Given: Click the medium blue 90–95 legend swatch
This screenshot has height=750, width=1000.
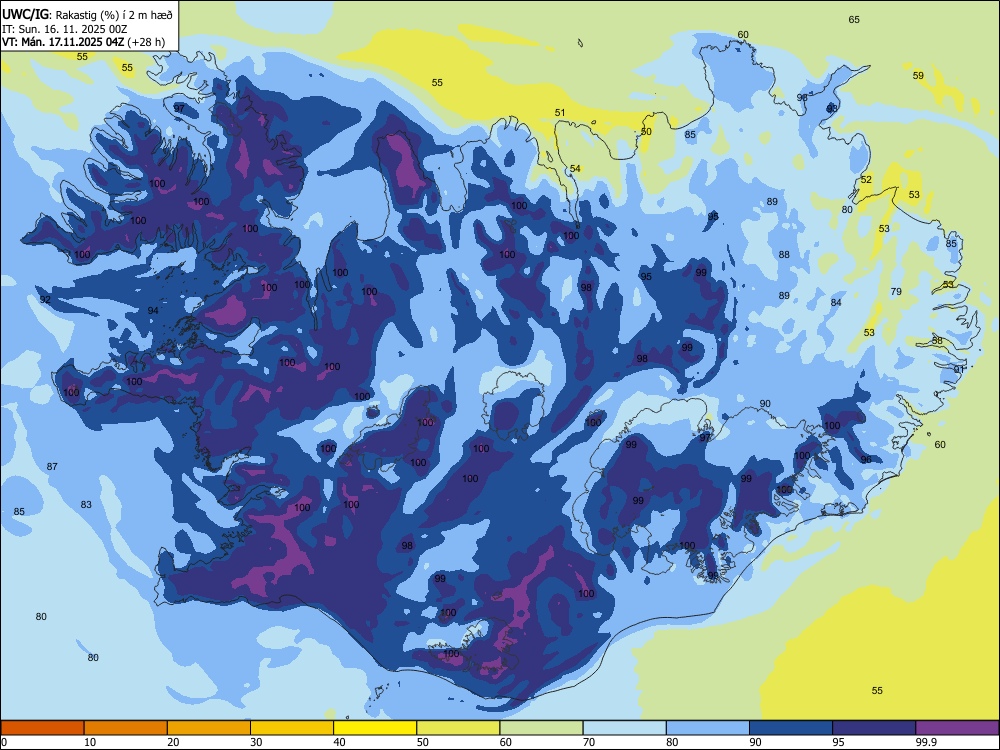Looking at the screenshot, I should click(x=791, y=728).
